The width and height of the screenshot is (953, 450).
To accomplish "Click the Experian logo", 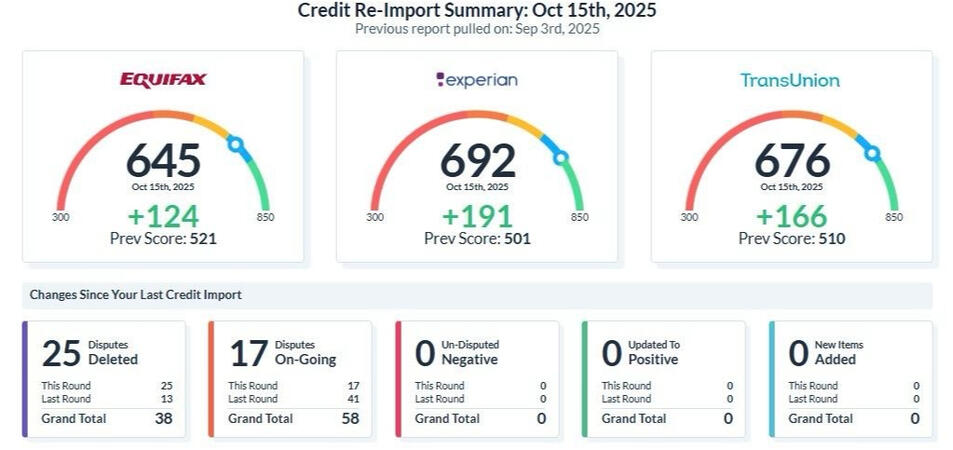I will 477,80.
